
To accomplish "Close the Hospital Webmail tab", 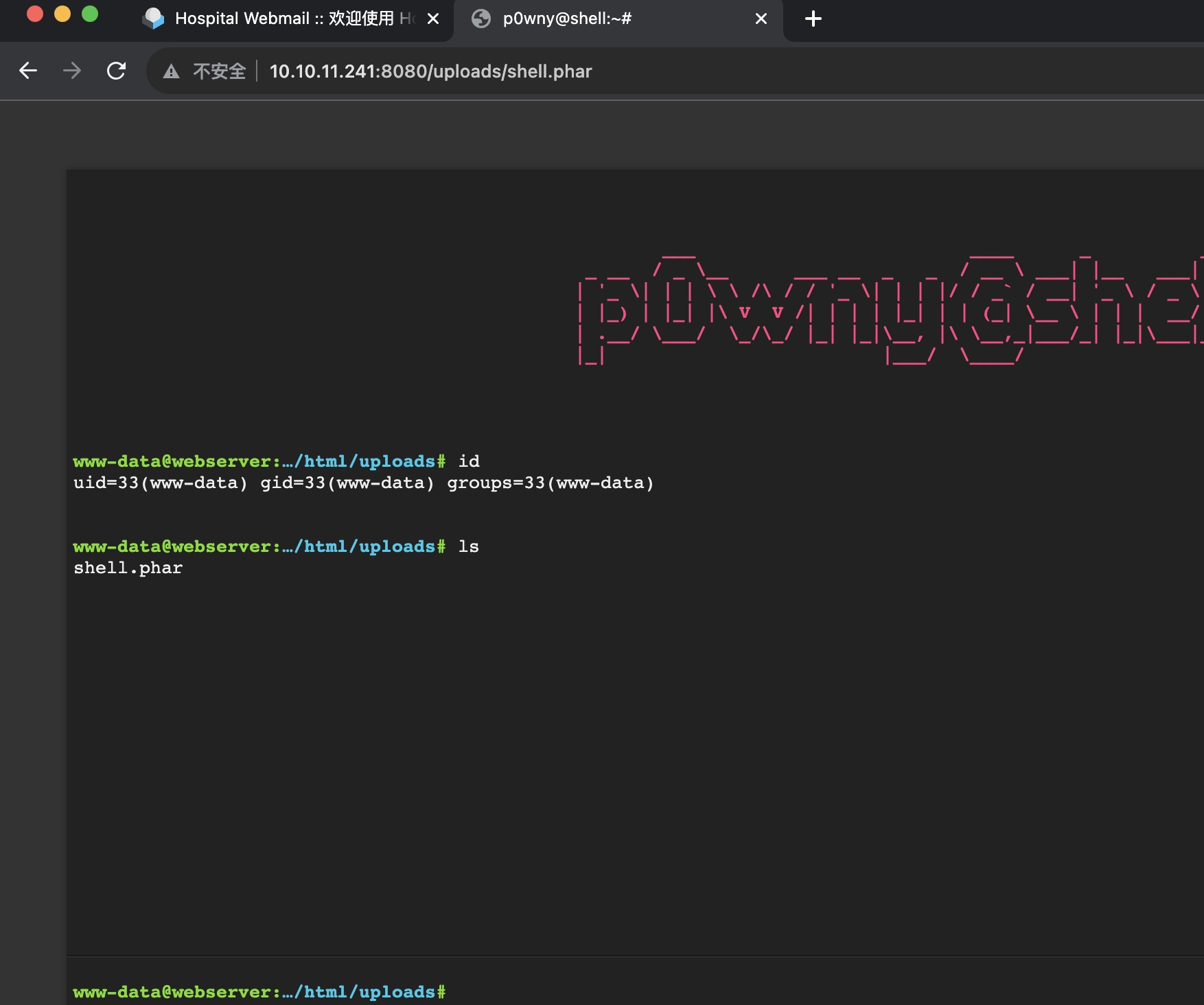I will 433,19.
